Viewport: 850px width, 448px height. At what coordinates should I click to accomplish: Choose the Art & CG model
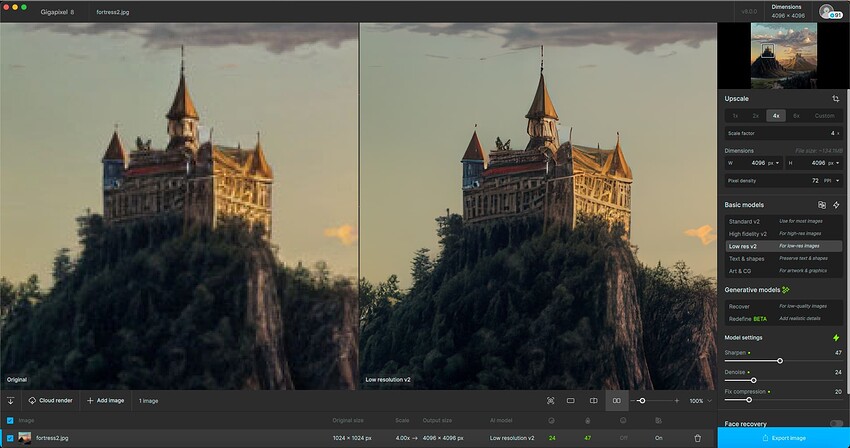click(784, 271)
